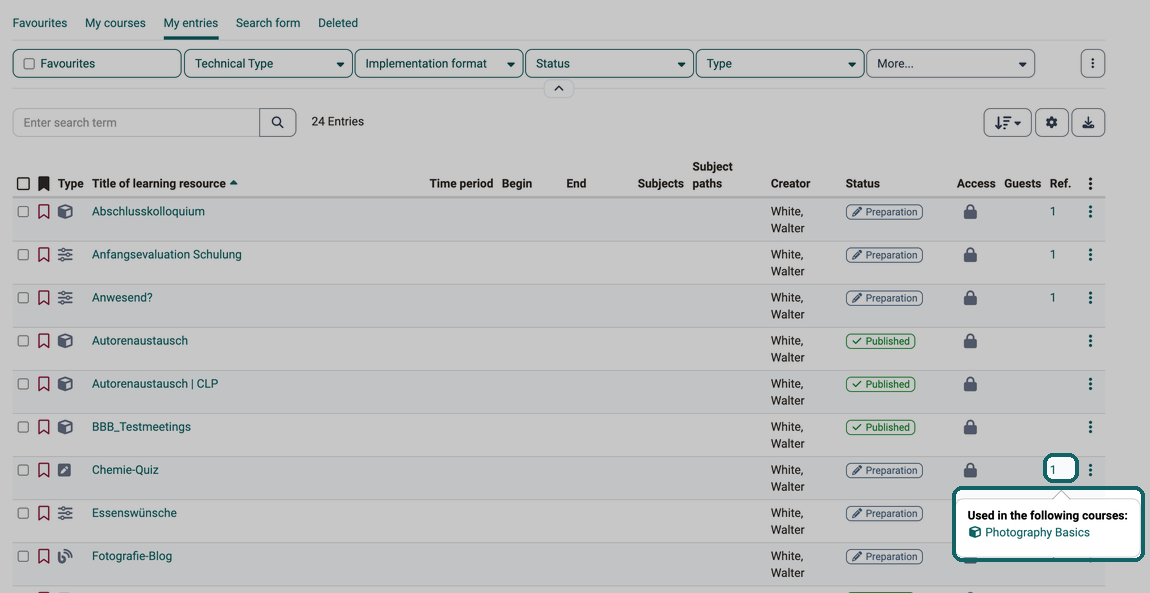The height and width of the screenshot is (593, 1150).
Task: Focus the Enter search term field
Action: (136, 122)
